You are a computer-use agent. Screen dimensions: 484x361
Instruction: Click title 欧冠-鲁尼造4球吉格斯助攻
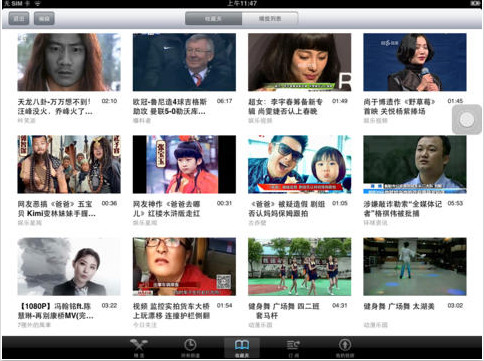tap(170, 106)
